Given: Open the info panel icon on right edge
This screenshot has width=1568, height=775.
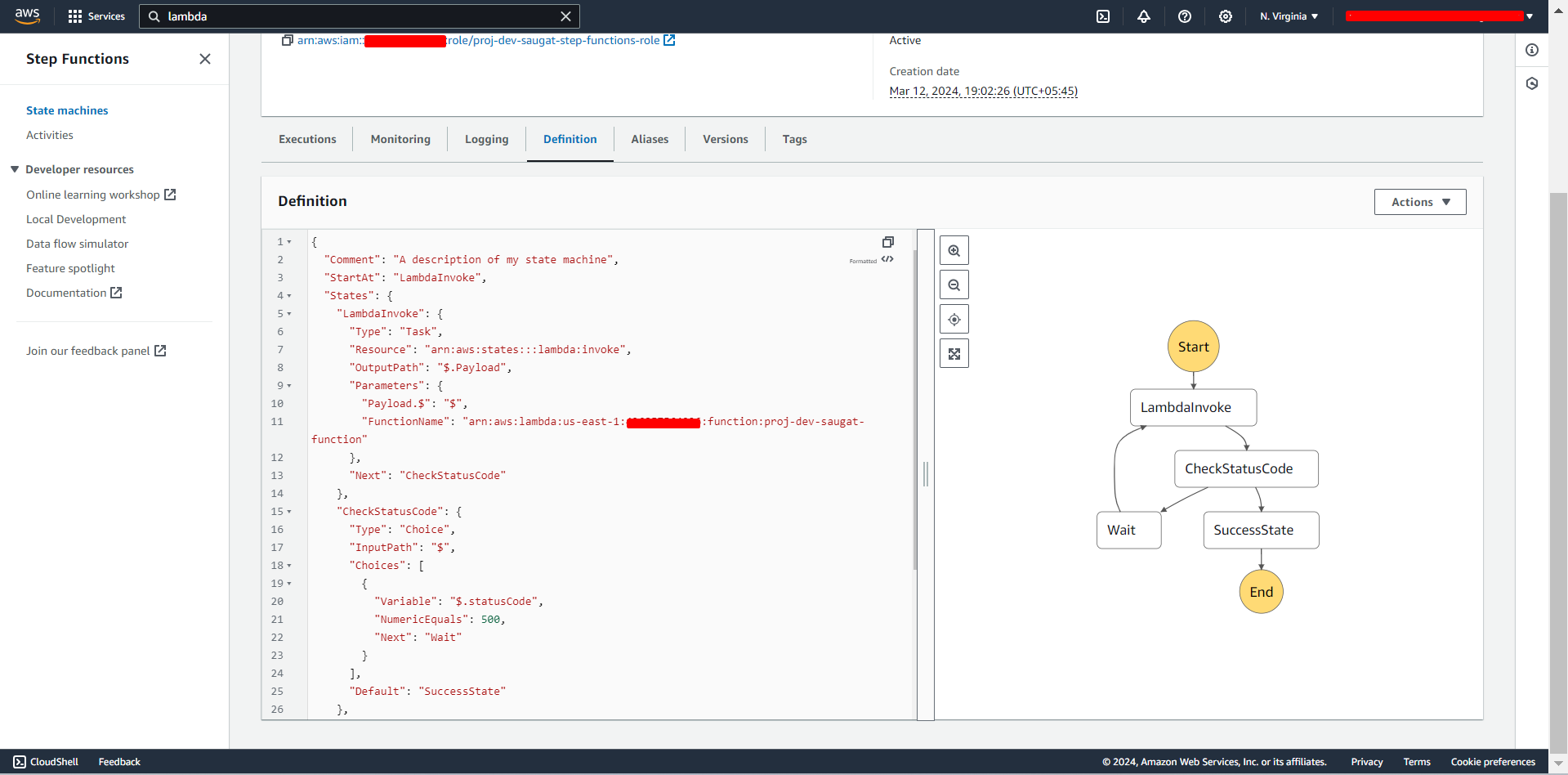Looking at the screenshot, I should click(x=1532, y=50).
